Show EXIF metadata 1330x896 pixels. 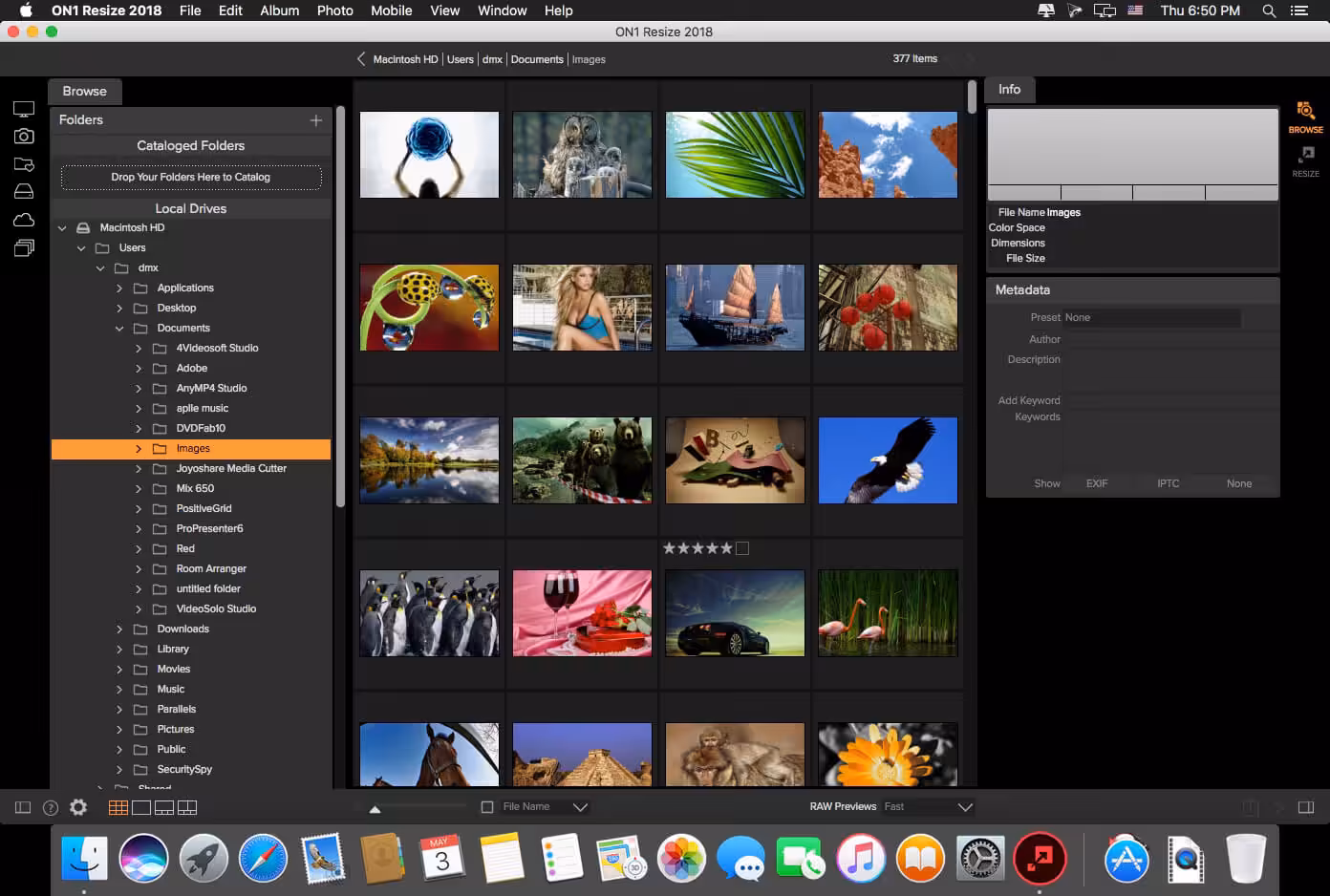(1097, 483)
